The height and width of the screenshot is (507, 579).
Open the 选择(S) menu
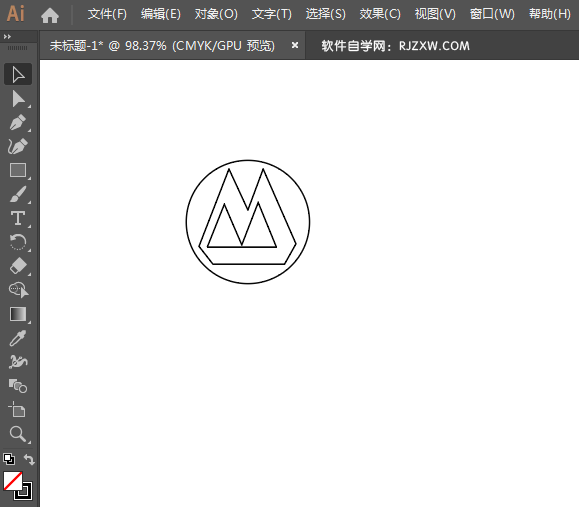click(325, 14)
